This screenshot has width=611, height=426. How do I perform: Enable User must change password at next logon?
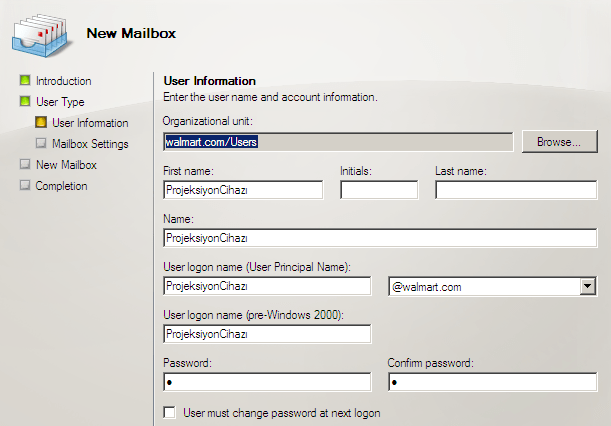[169, 412]
